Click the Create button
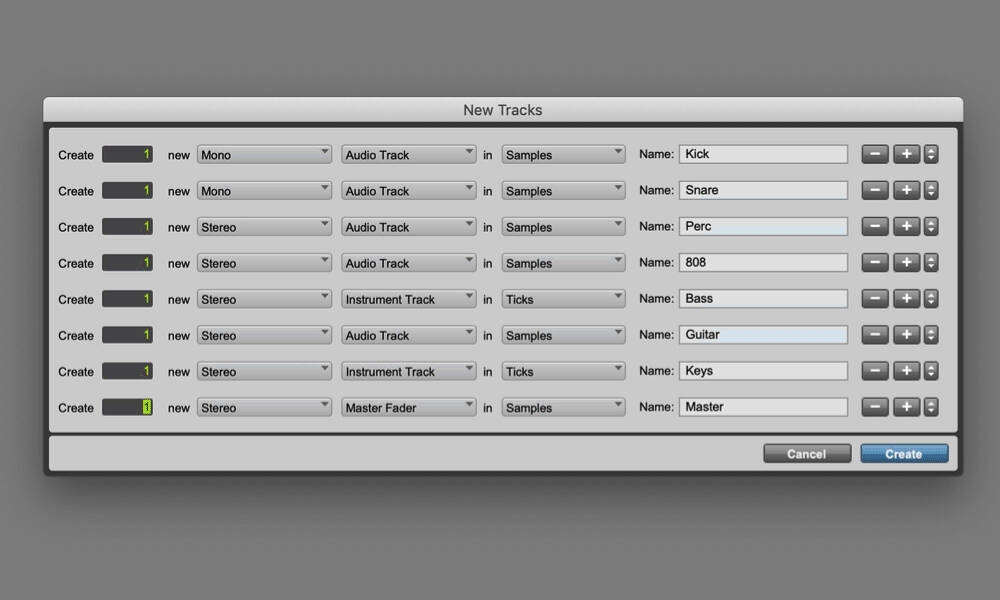 904,453
